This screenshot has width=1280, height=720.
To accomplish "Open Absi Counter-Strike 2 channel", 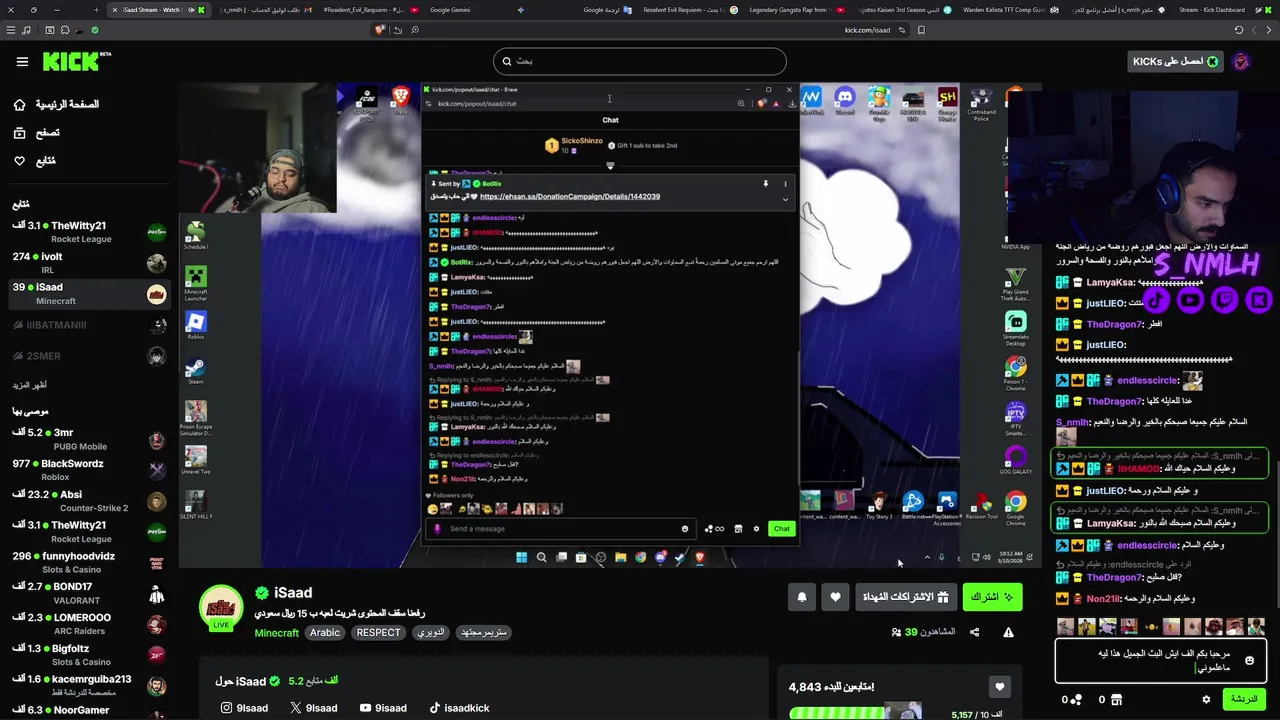I will click(x=89, y=501).
